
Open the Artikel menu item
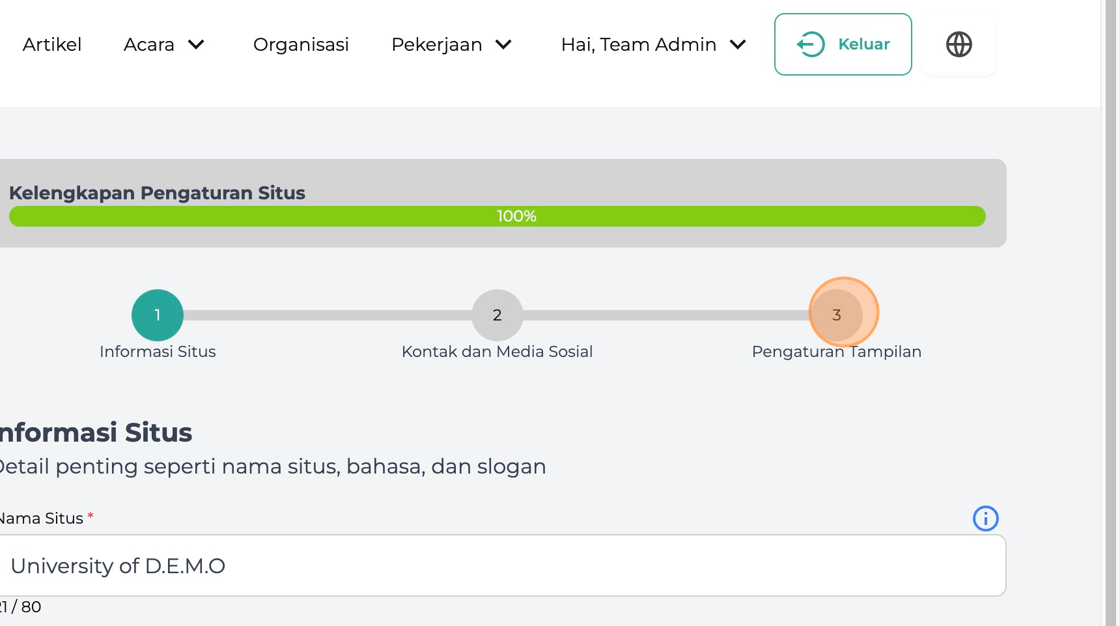point(52,44)
